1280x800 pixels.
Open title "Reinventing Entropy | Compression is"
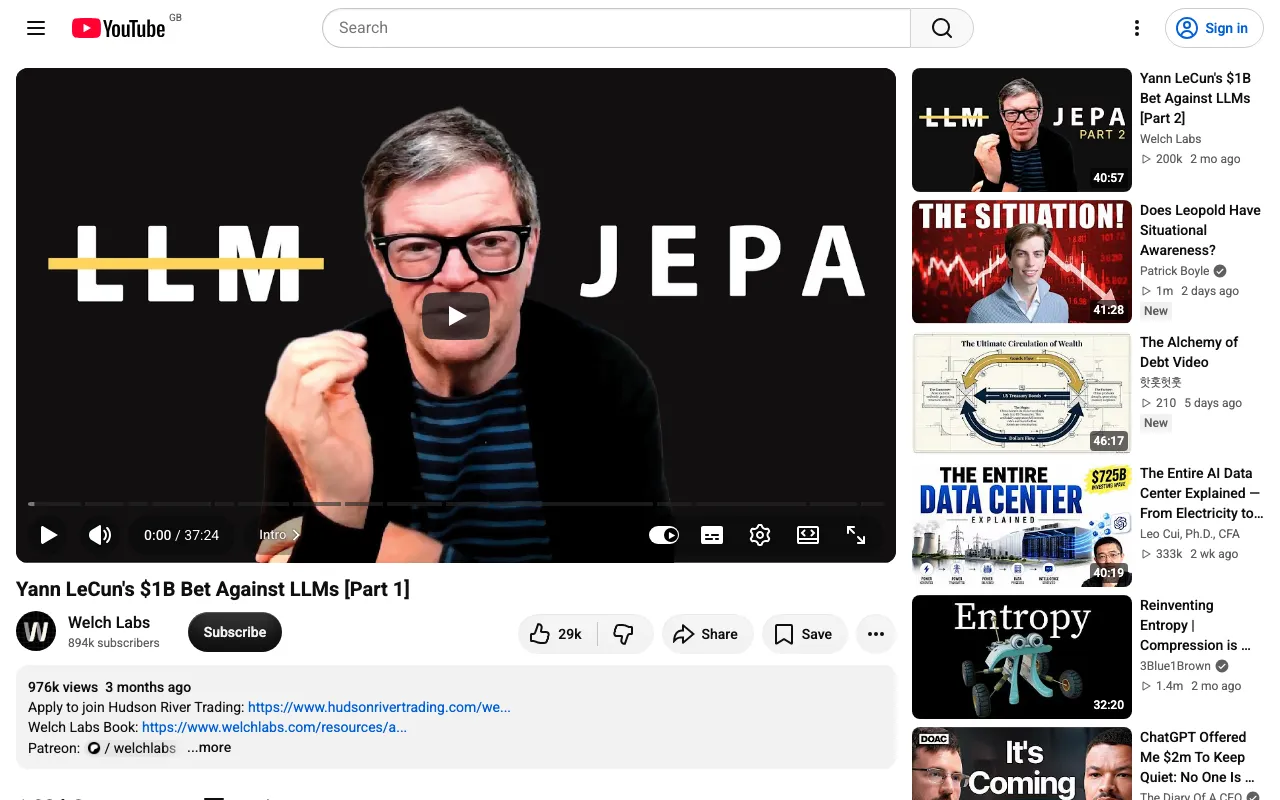1196,625
